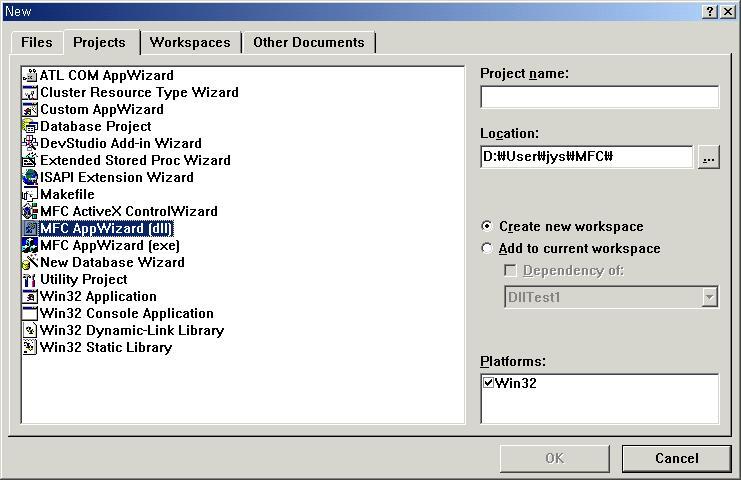Choose Win32 Console Application label

tap(127, 313)
